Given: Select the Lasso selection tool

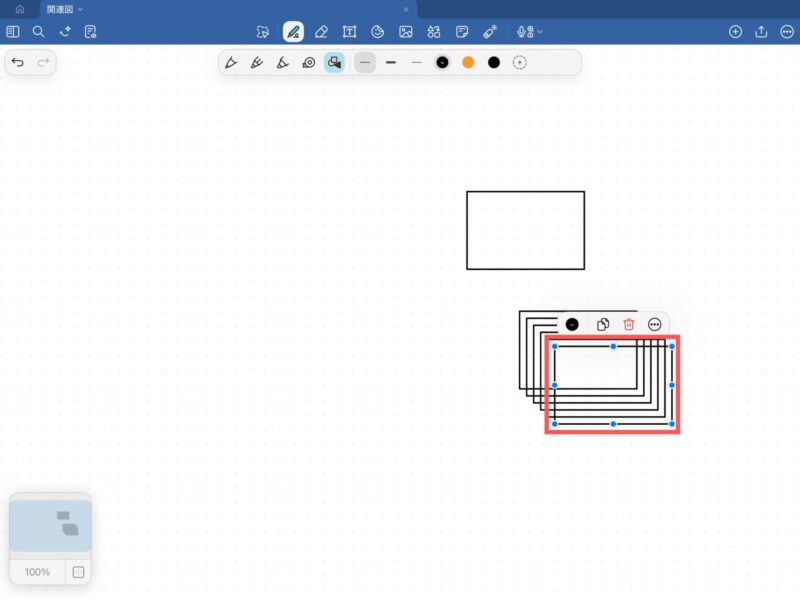Looking at the screenshot, I should point(263,32).
